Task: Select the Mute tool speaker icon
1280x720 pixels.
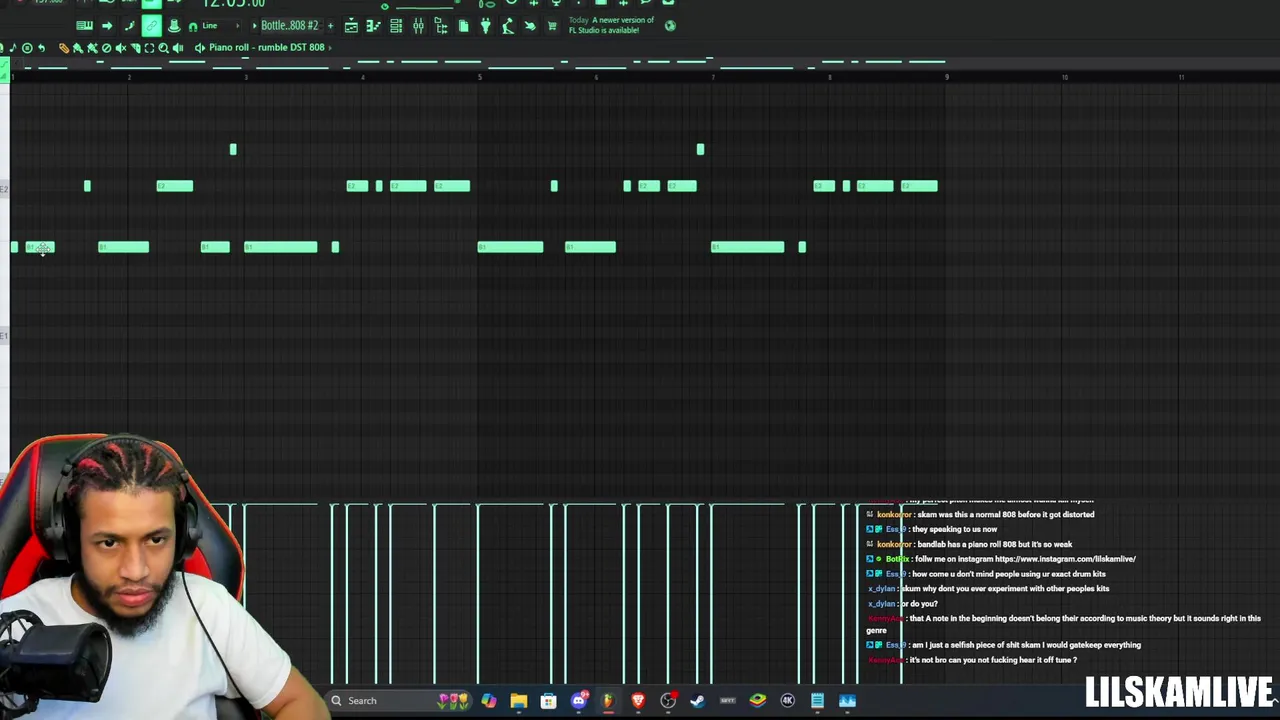Action: [x=121, y=47]
